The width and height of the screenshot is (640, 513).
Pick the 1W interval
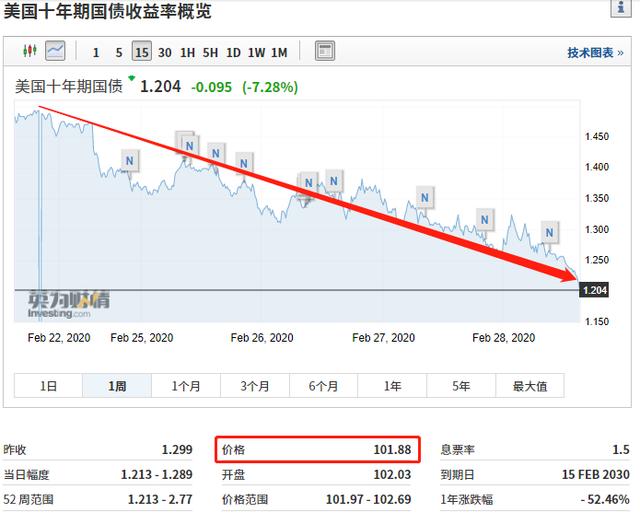[x=256, y=53]
